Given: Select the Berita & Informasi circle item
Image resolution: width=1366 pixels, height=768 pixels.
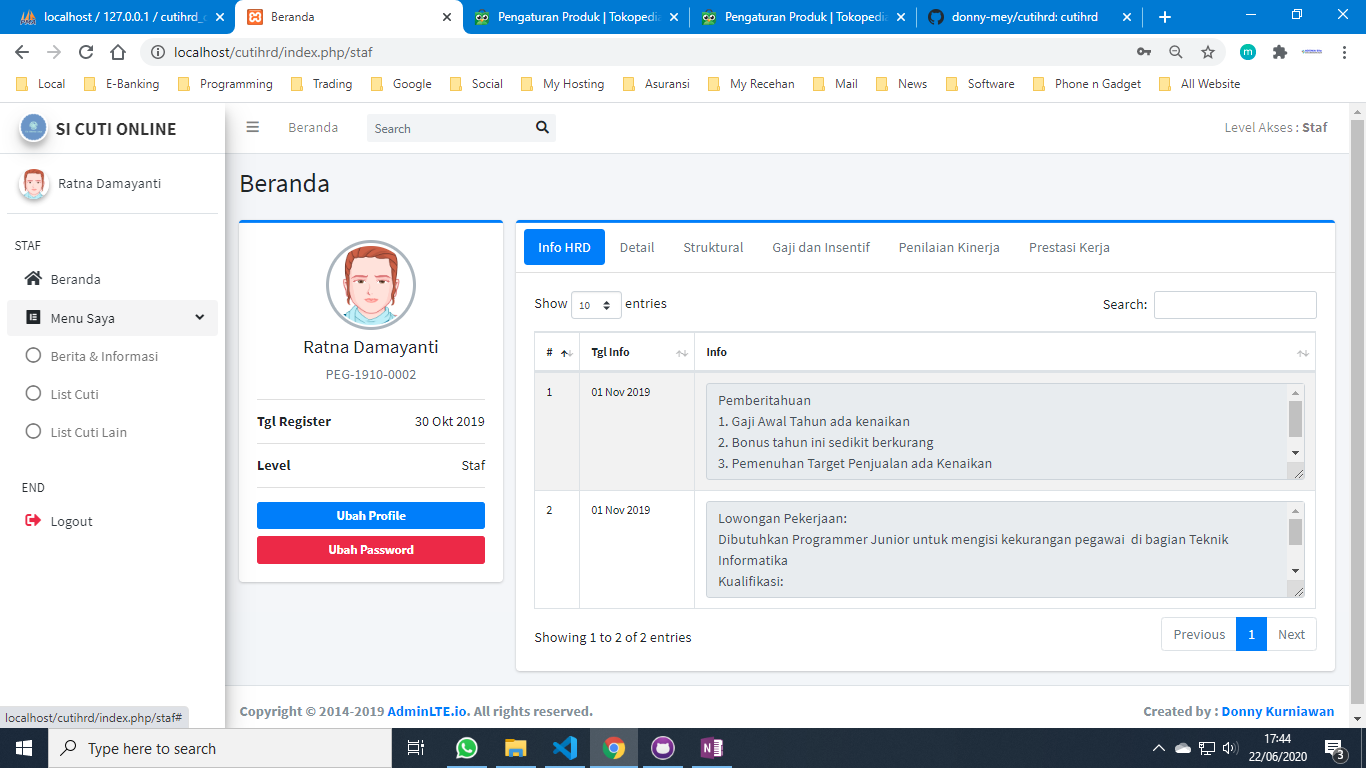Looking at the screenshot, I should pyautogui.click(x=33, y=356).
